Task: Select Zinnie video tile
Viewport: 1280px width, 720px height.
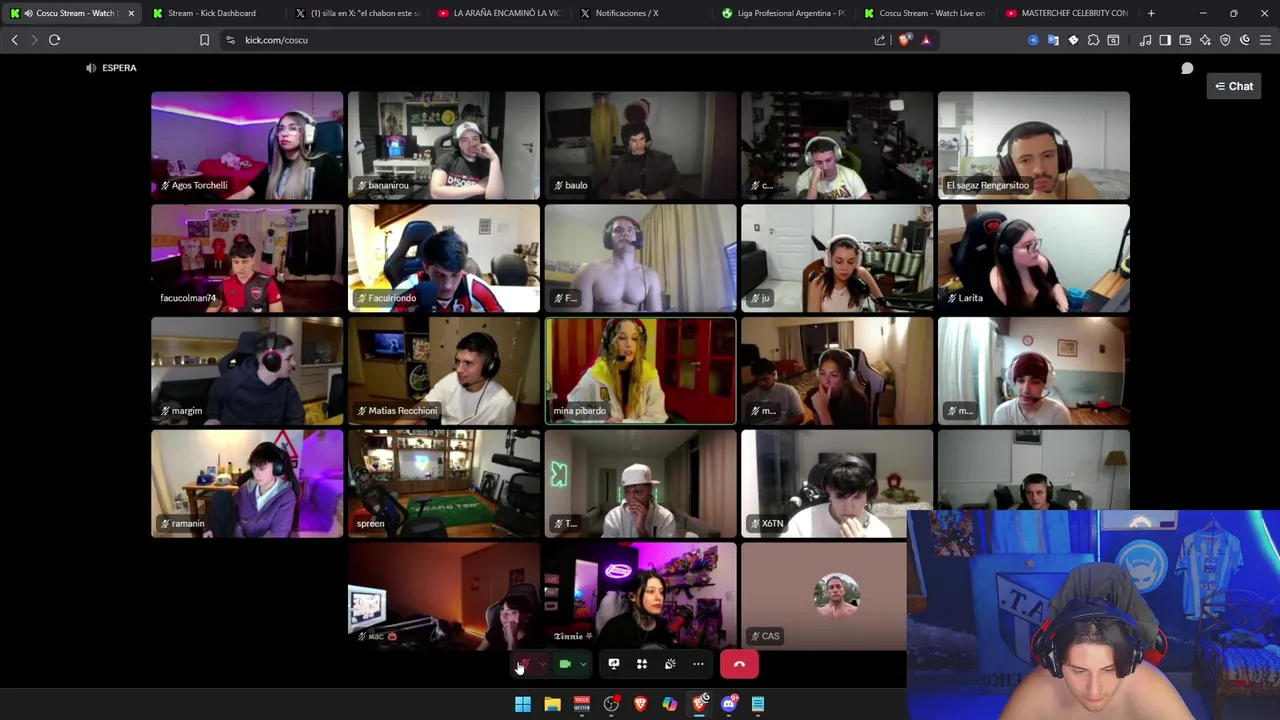Action: pos(640,597)
